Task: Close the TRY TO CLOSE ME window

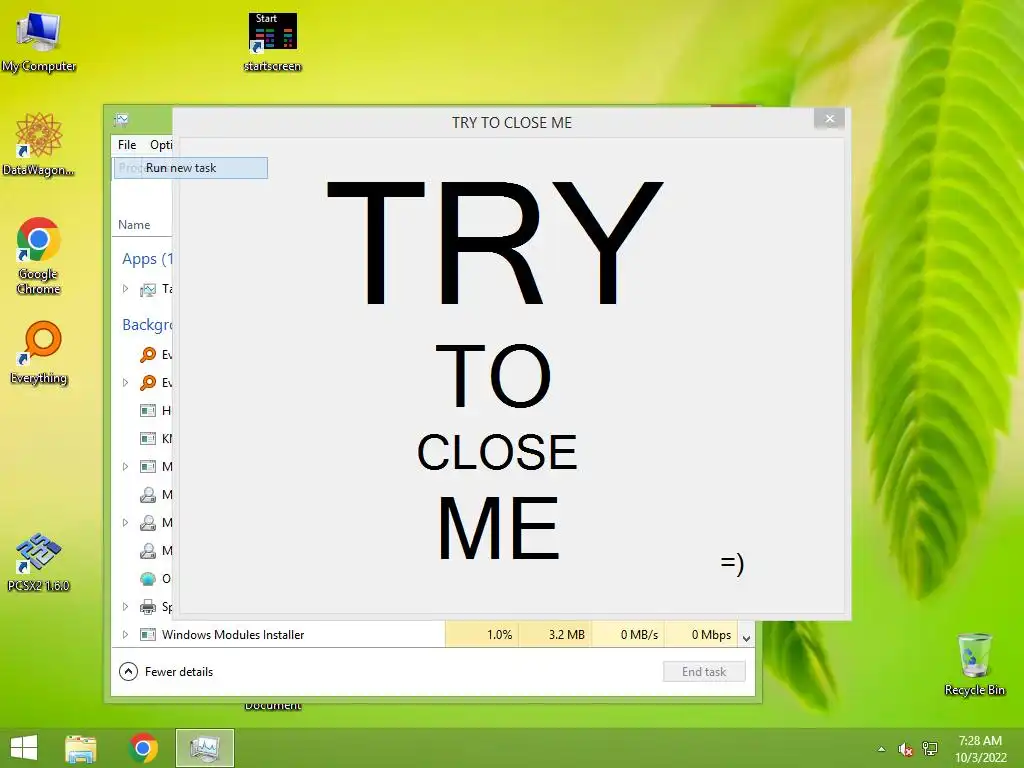Action: pos(829,119)
